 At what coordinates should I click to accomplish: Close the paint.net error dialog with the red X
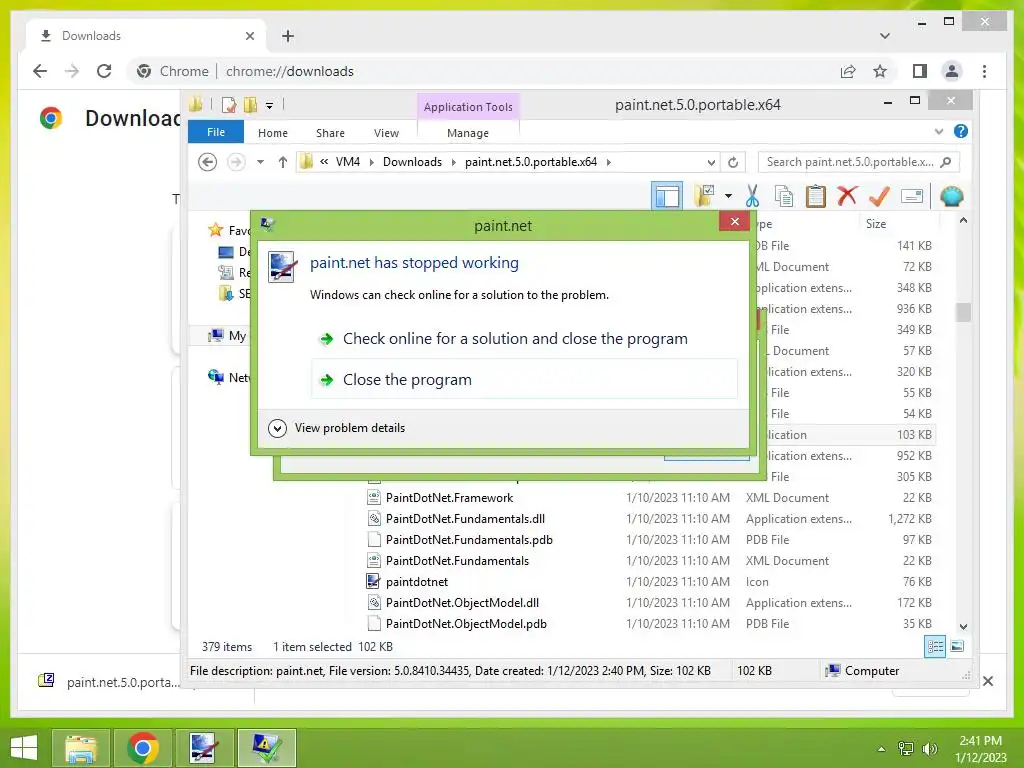tap(734, 221)
